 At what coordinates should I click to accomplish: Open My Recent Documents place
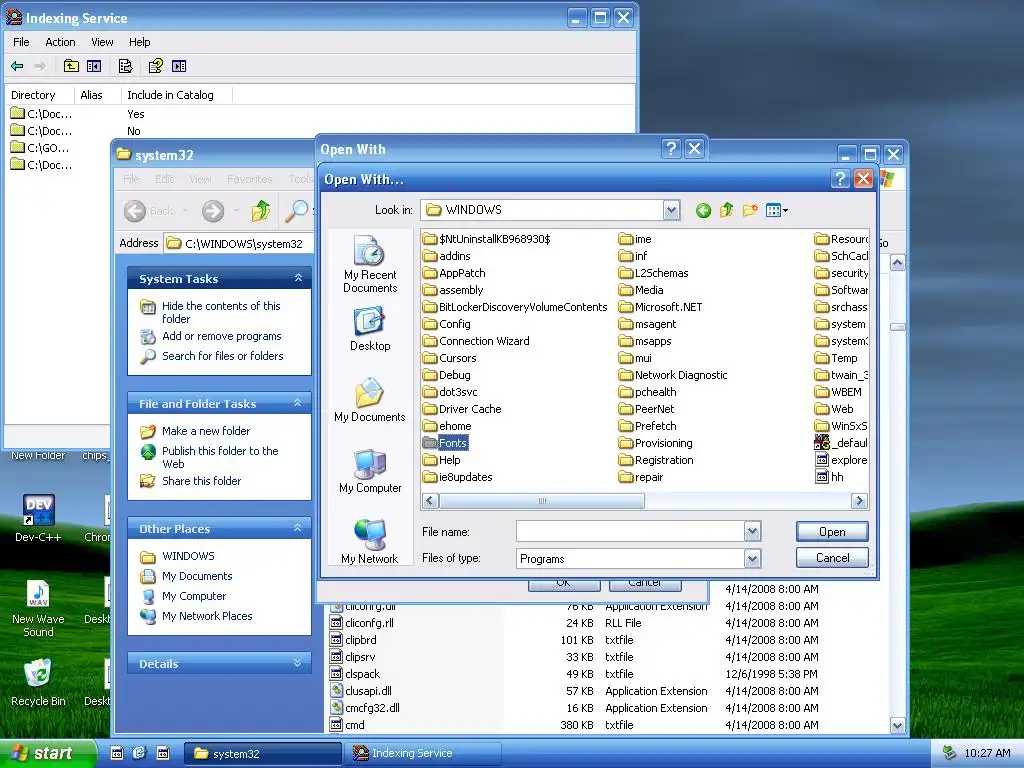tap(370, 264)
